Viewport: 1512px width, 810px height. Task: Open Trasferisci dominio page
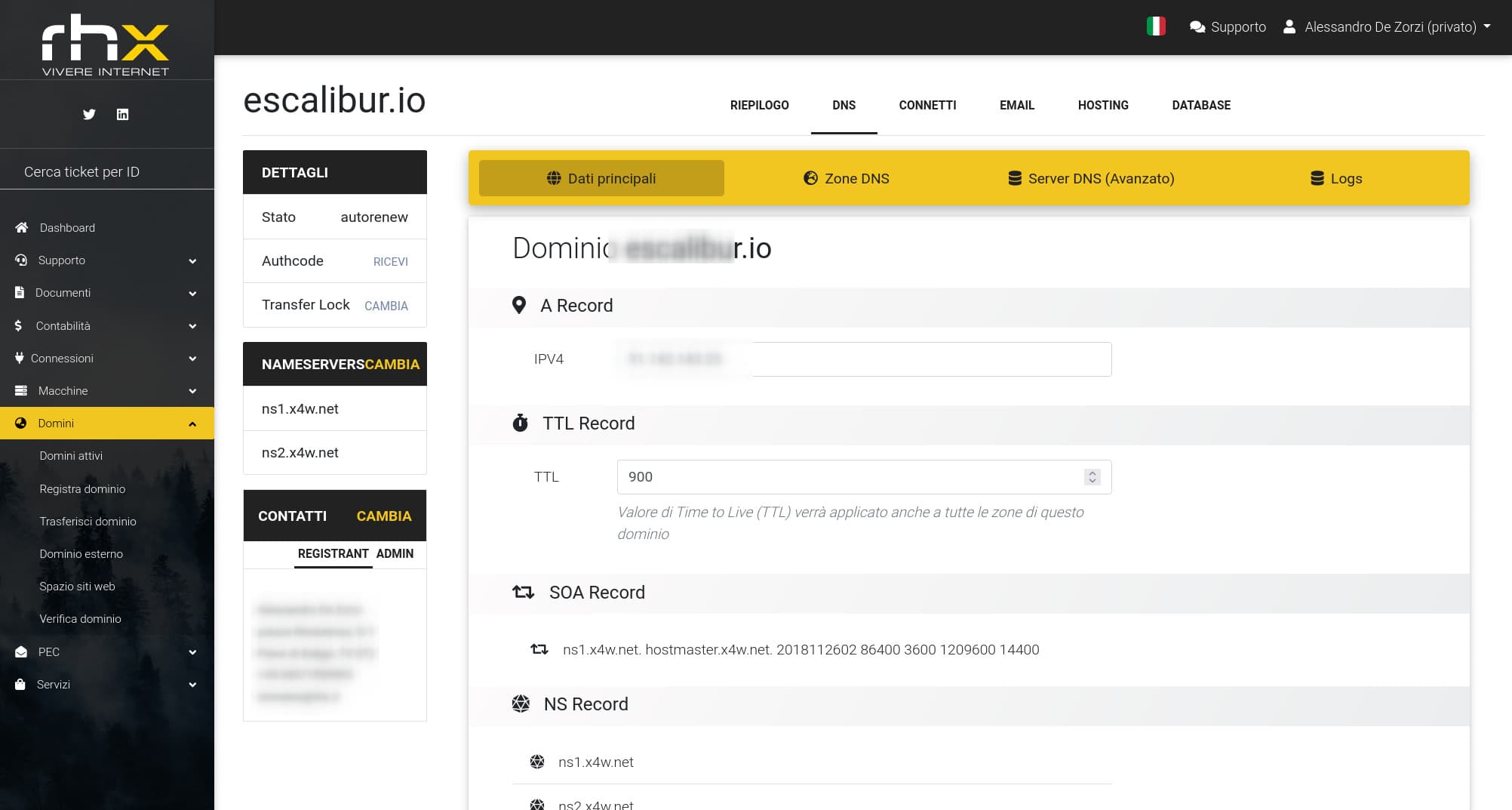(x=88, y=521)
